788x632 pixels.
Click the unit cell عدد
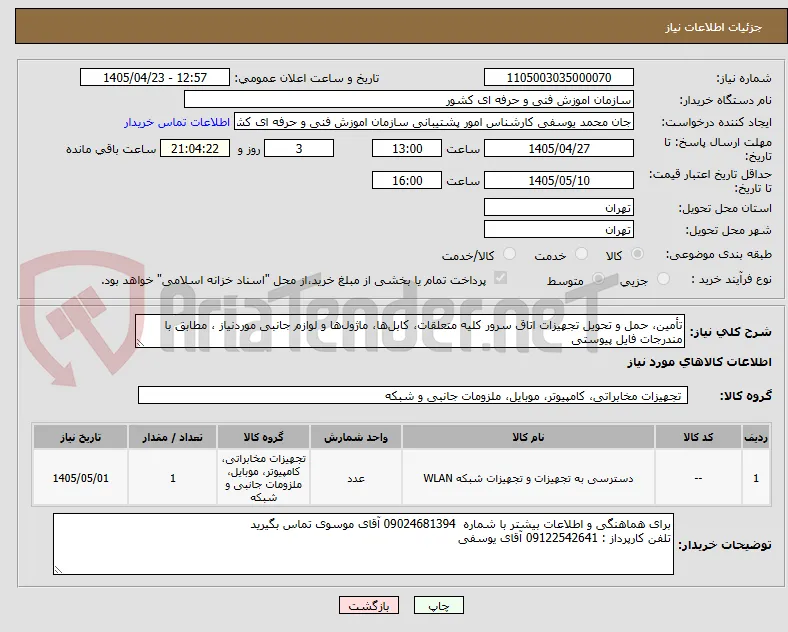(x=356, y=478)
